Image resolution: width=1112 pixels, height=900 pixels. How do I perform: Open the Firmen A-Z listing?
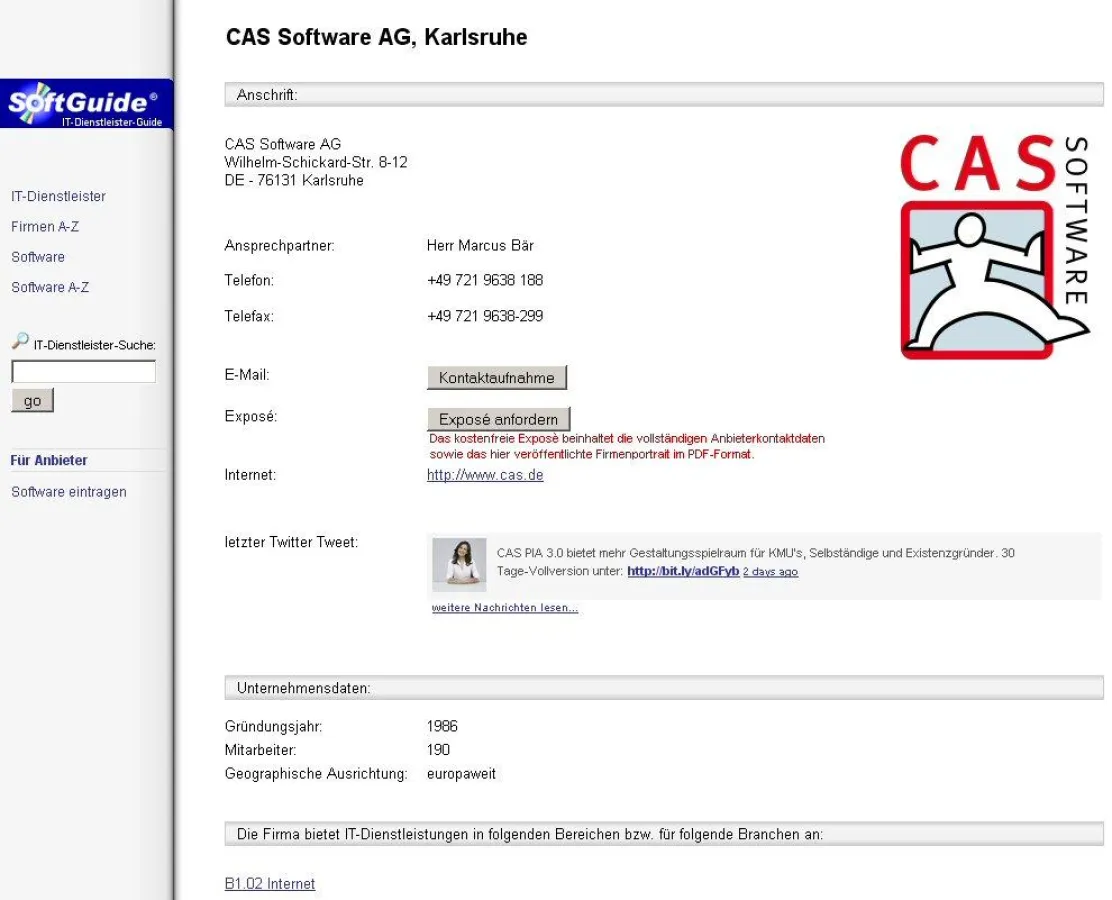(45, 226)
